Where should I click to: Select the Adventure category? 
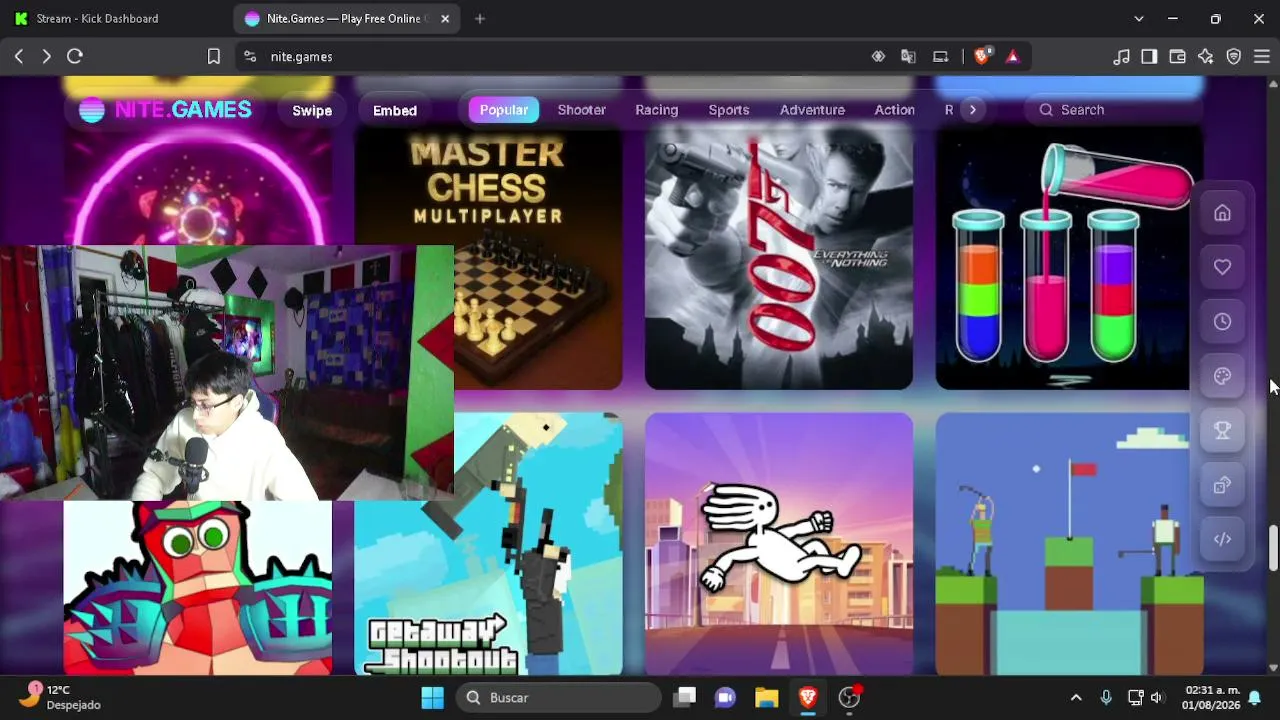(x=812, y=110)
